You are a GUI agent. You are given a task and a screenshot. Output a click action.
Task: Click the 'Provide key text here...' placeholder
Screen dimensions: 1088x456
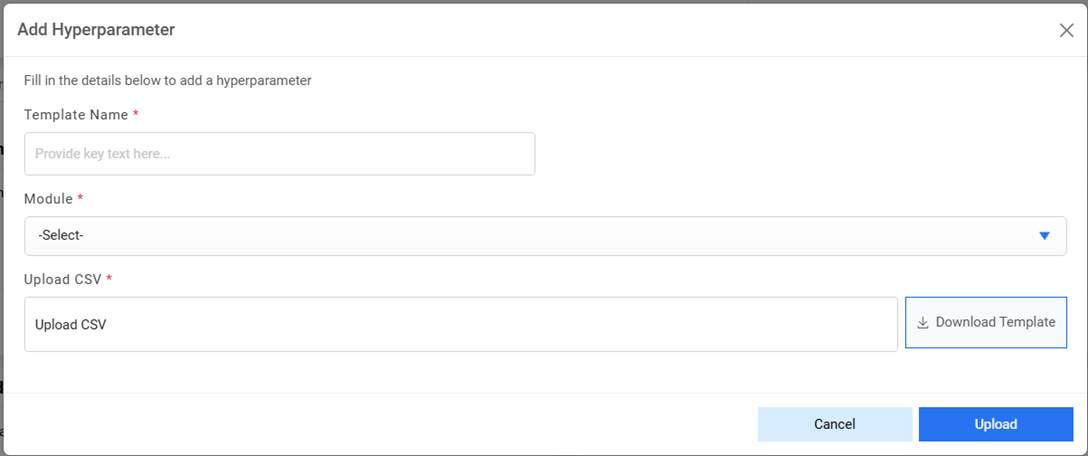click(102, 154)
